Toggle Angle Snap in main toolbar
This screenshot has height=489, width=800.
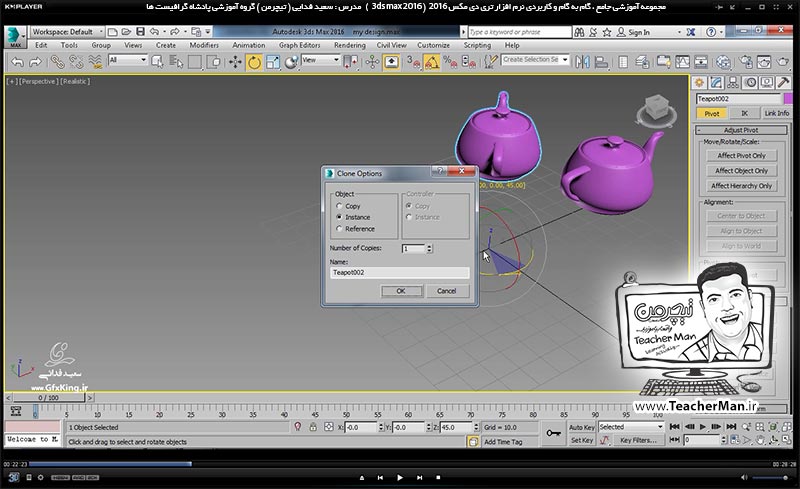(432, 63)
